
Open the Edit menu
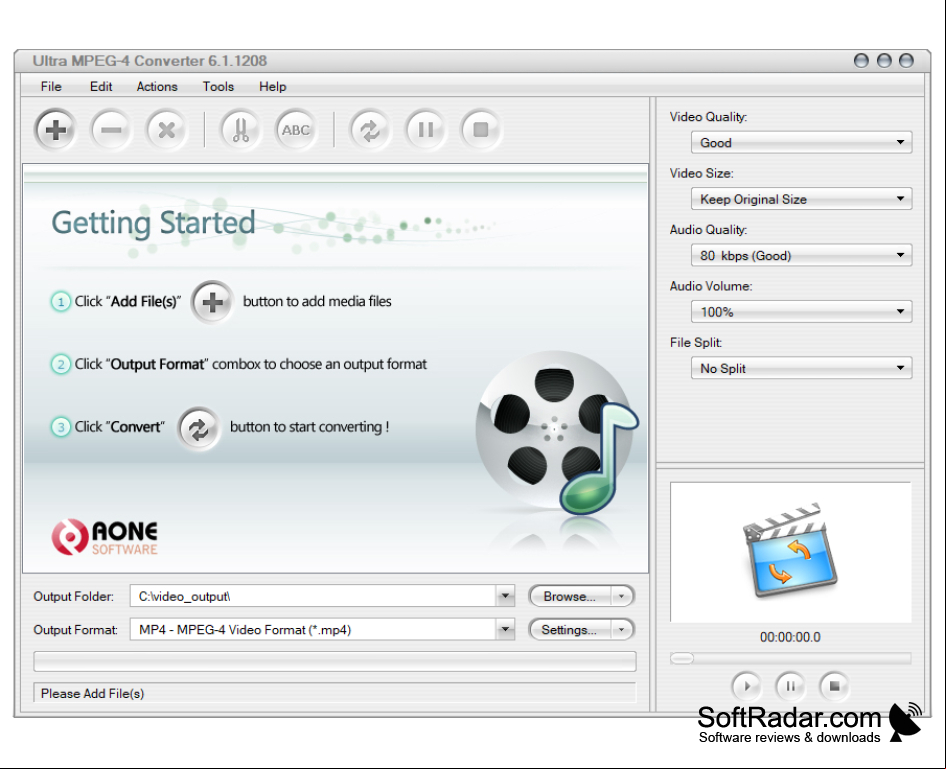(101, 86)
